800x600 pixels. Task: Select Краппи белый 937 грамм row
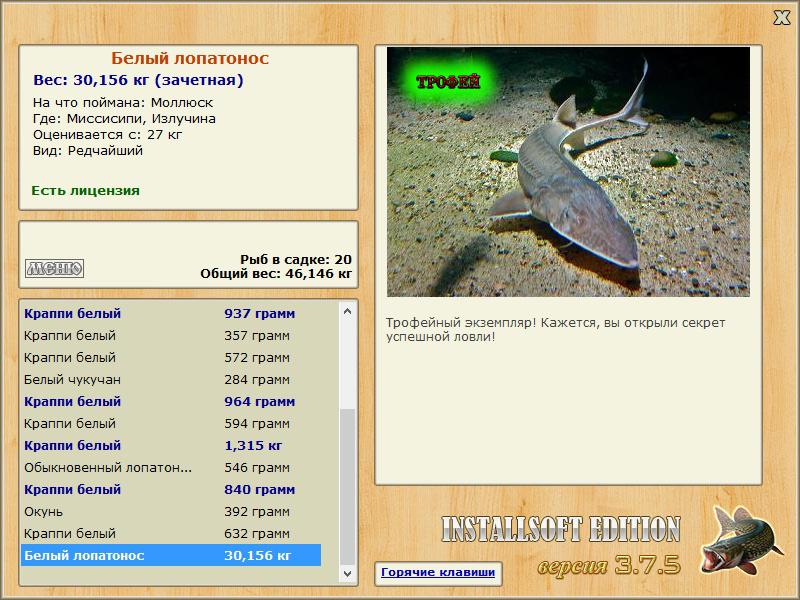171,313
